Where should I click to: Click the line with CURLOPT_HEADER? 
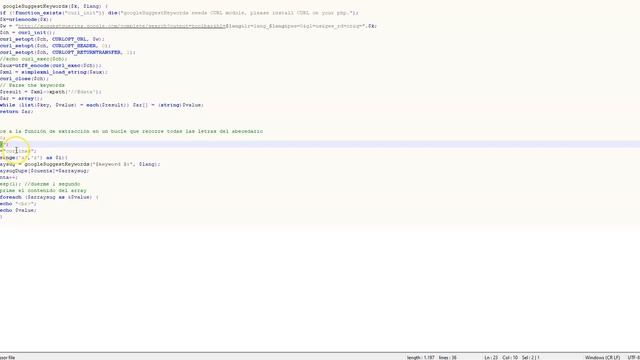56,46
